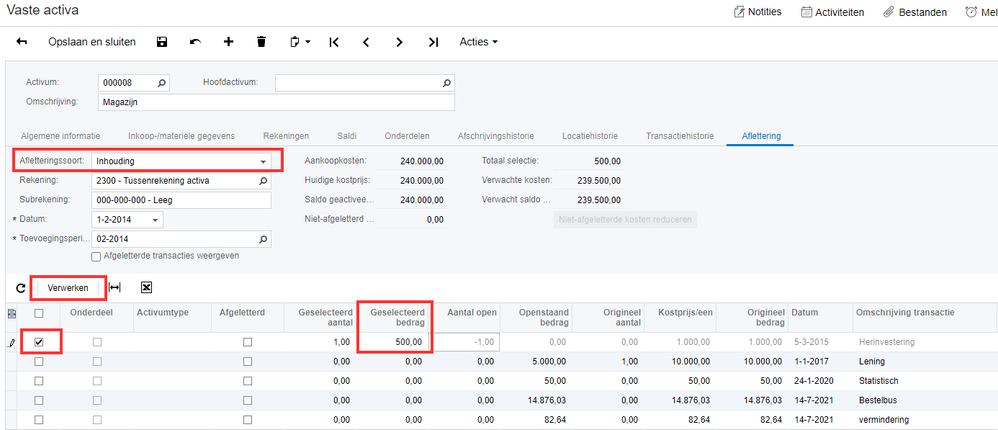Tick the selection checkbox for Lening row
Image resolution: width=998 pixels, height=430 pixels.
coord(39,361)
